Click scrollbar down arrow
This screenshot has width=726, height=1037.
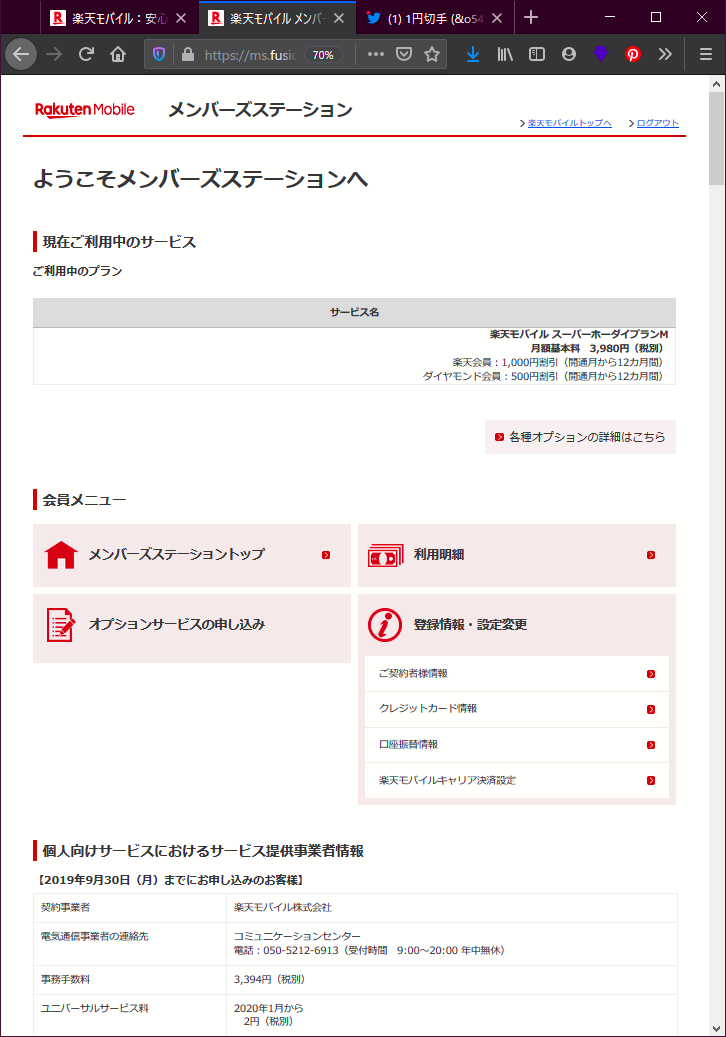pos(716,1028)
